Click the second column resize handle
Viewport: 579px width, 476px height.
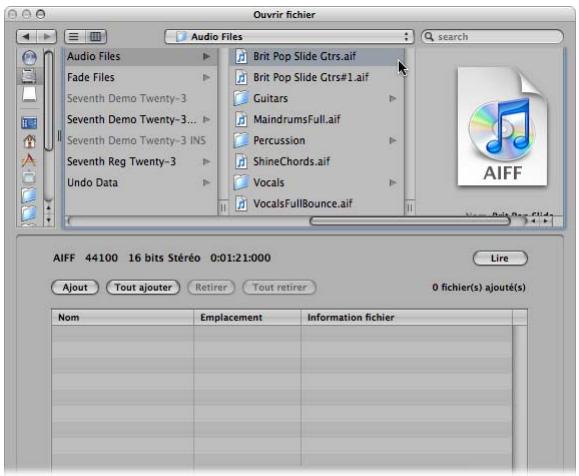pos(410,208)
